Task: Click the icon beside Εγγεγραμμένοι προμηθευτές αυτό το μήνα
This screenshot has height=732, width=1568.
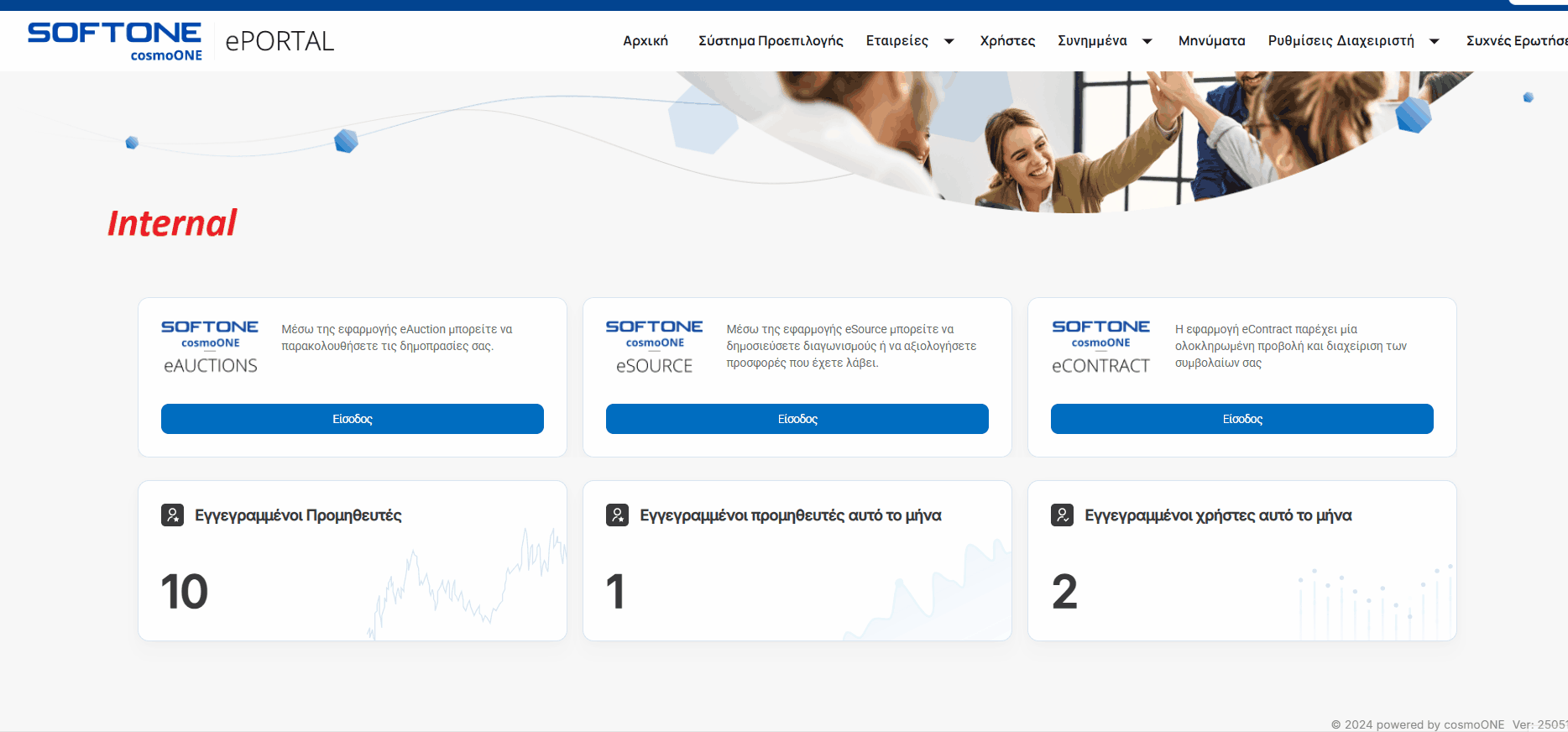Action: tap(618, 515)
